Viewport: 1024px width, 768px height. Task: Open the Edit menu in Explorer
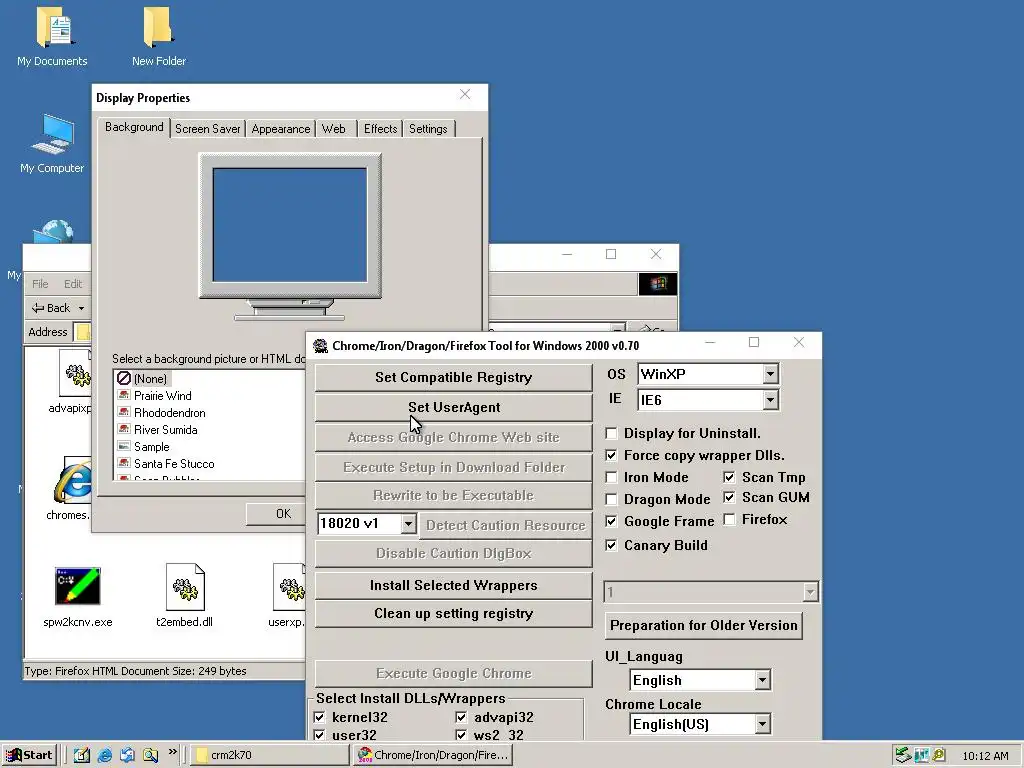(x=73, y=283)
